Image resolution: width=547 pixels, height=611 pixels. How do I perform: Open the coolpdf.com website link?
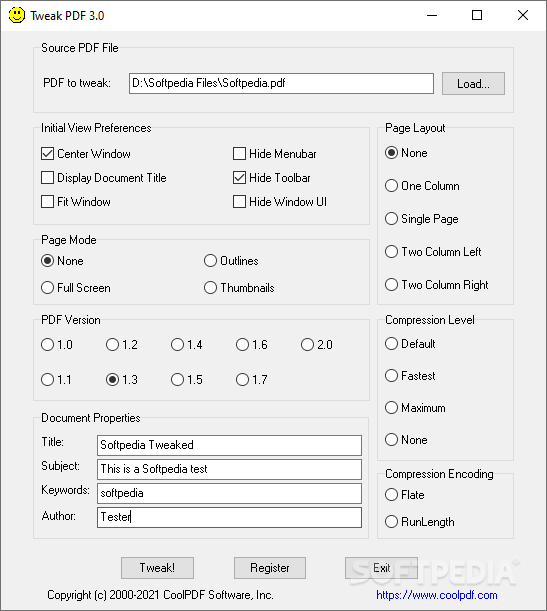[x=437, y=595]
